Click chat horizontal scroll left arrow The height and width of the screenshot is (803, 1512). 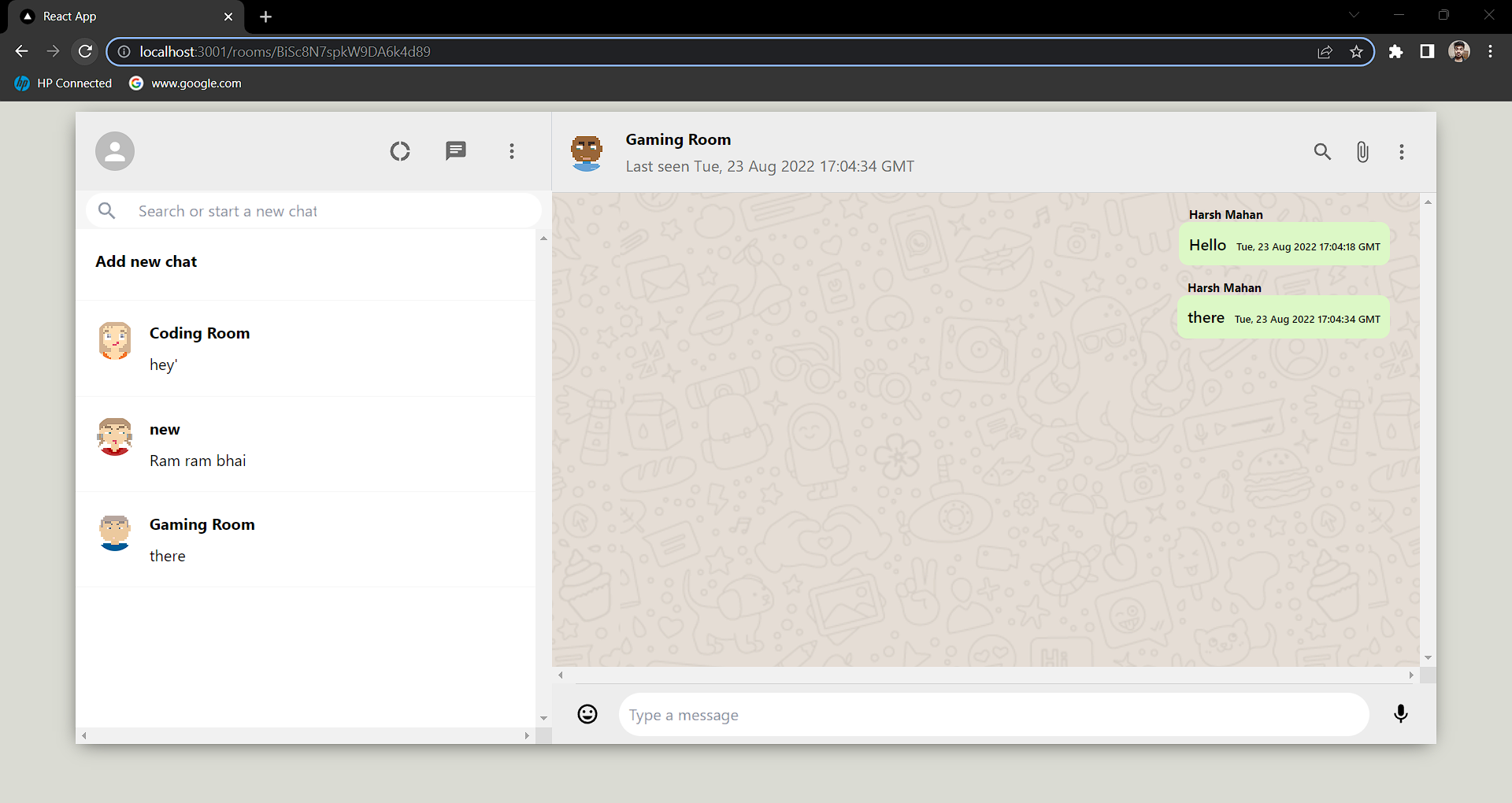pos(561,675)
